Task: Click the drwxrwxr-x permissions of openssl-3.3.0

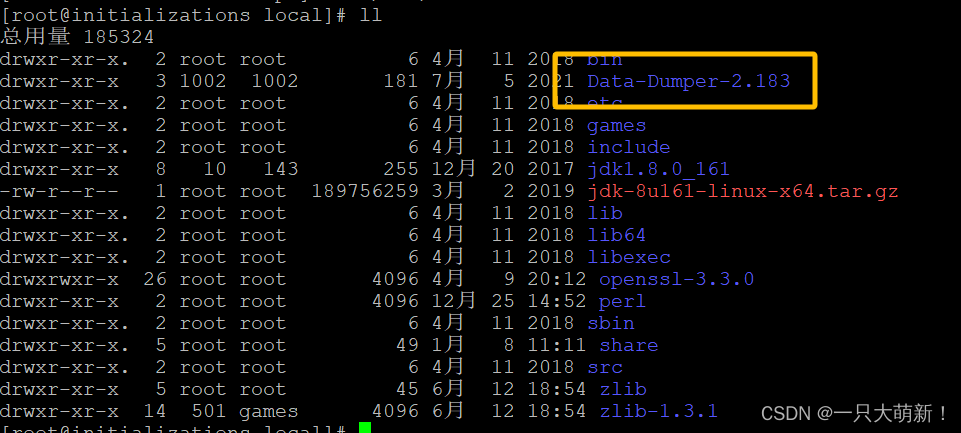Action: (x=59, y=279)
